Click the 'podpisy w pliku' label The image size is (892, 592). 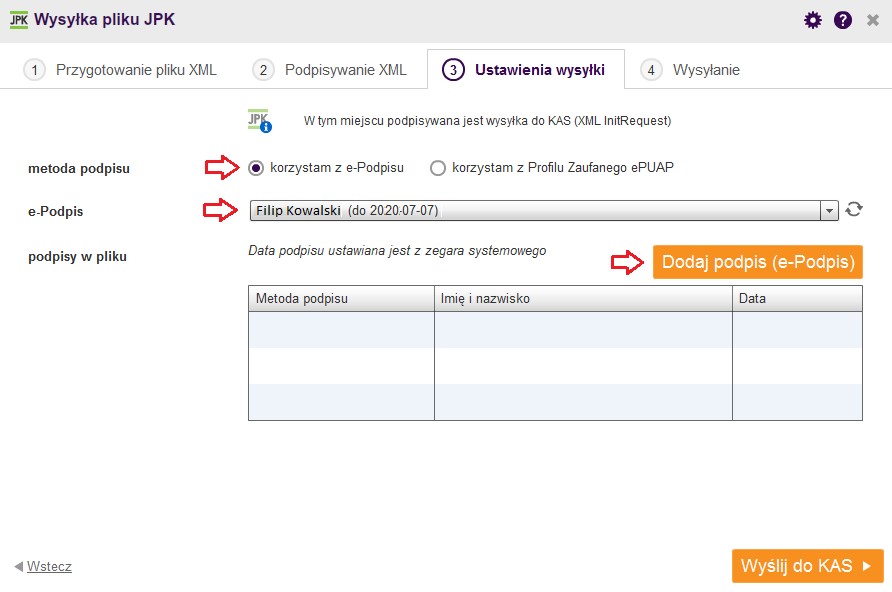point(77,257)
